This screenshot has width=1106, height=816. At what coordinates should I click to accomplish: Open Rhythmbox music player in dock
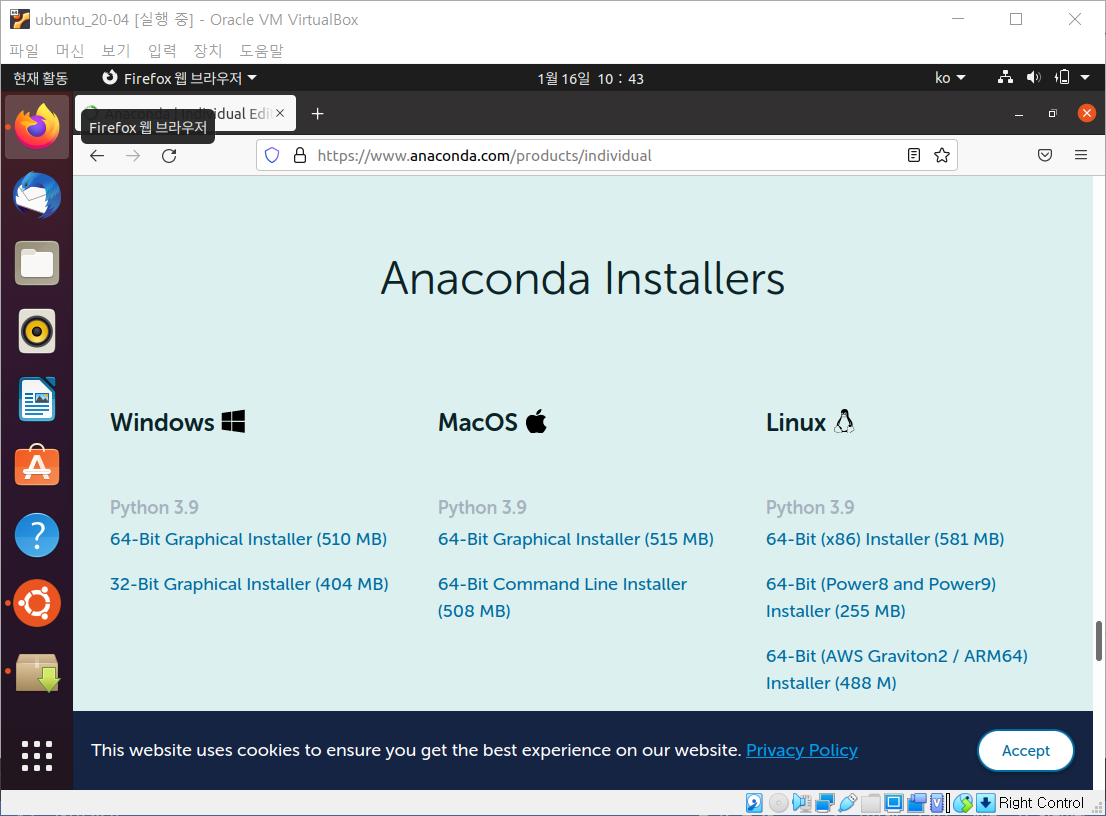37,331
